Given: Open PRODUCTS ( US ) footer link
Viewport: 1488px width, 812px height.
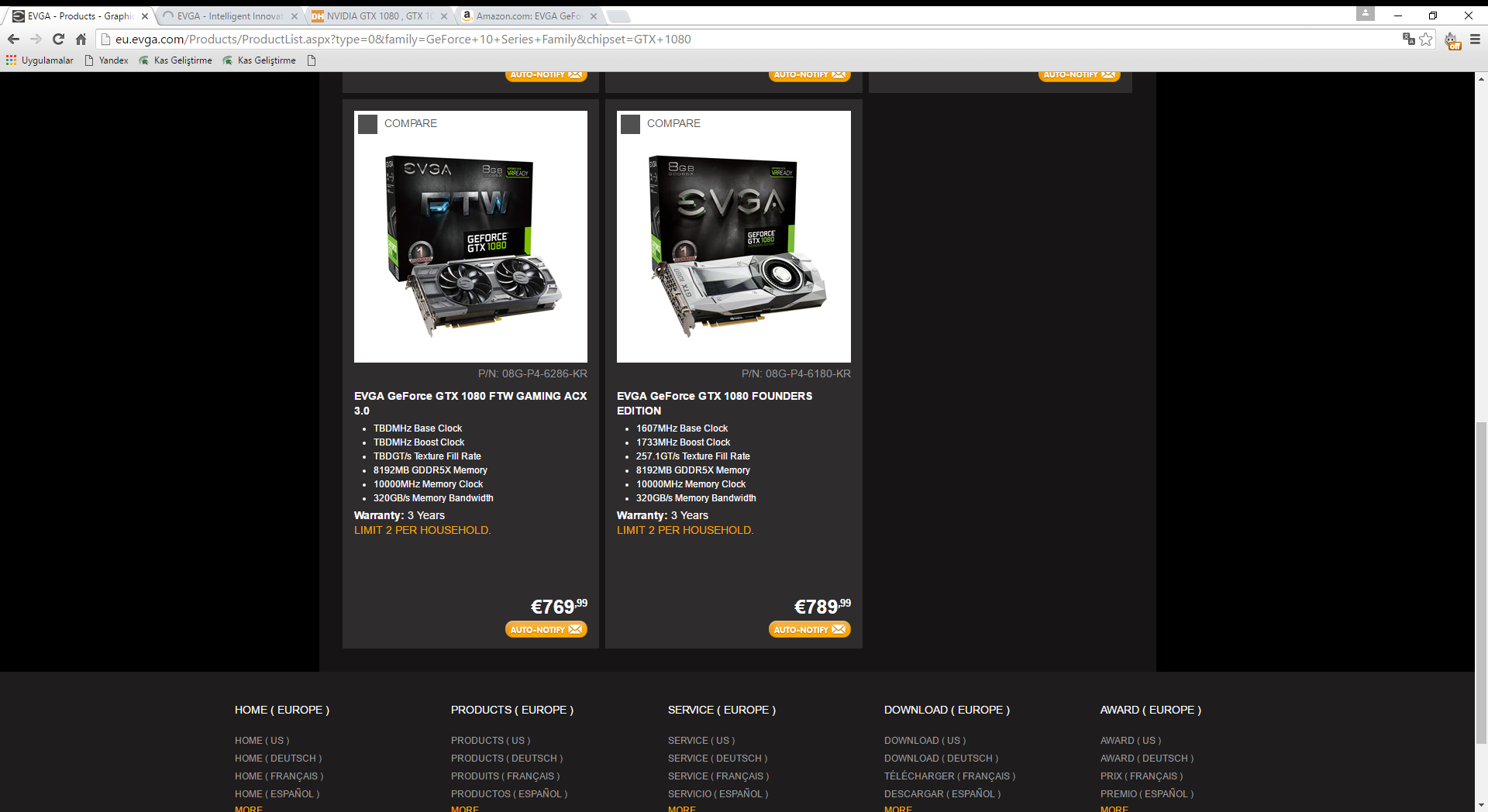Looking at the screenshot, I should 491,741.
